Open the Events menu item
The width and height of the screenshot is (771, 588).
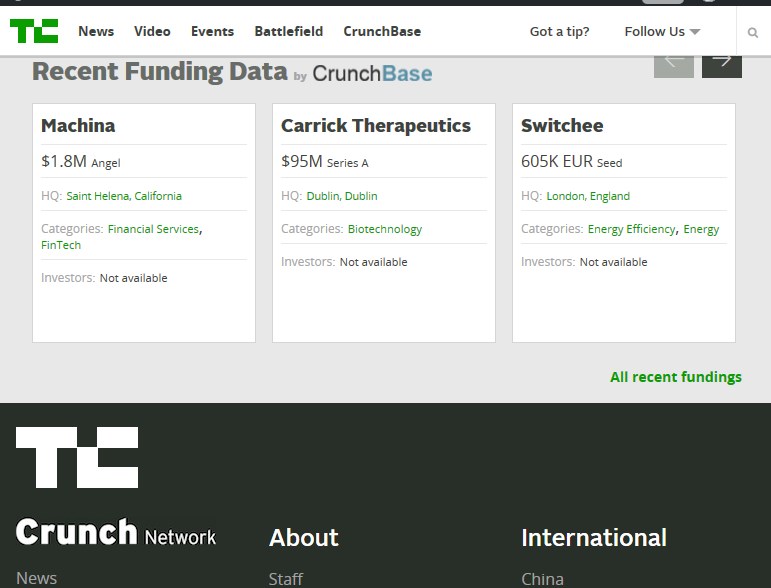pos(212,31)
